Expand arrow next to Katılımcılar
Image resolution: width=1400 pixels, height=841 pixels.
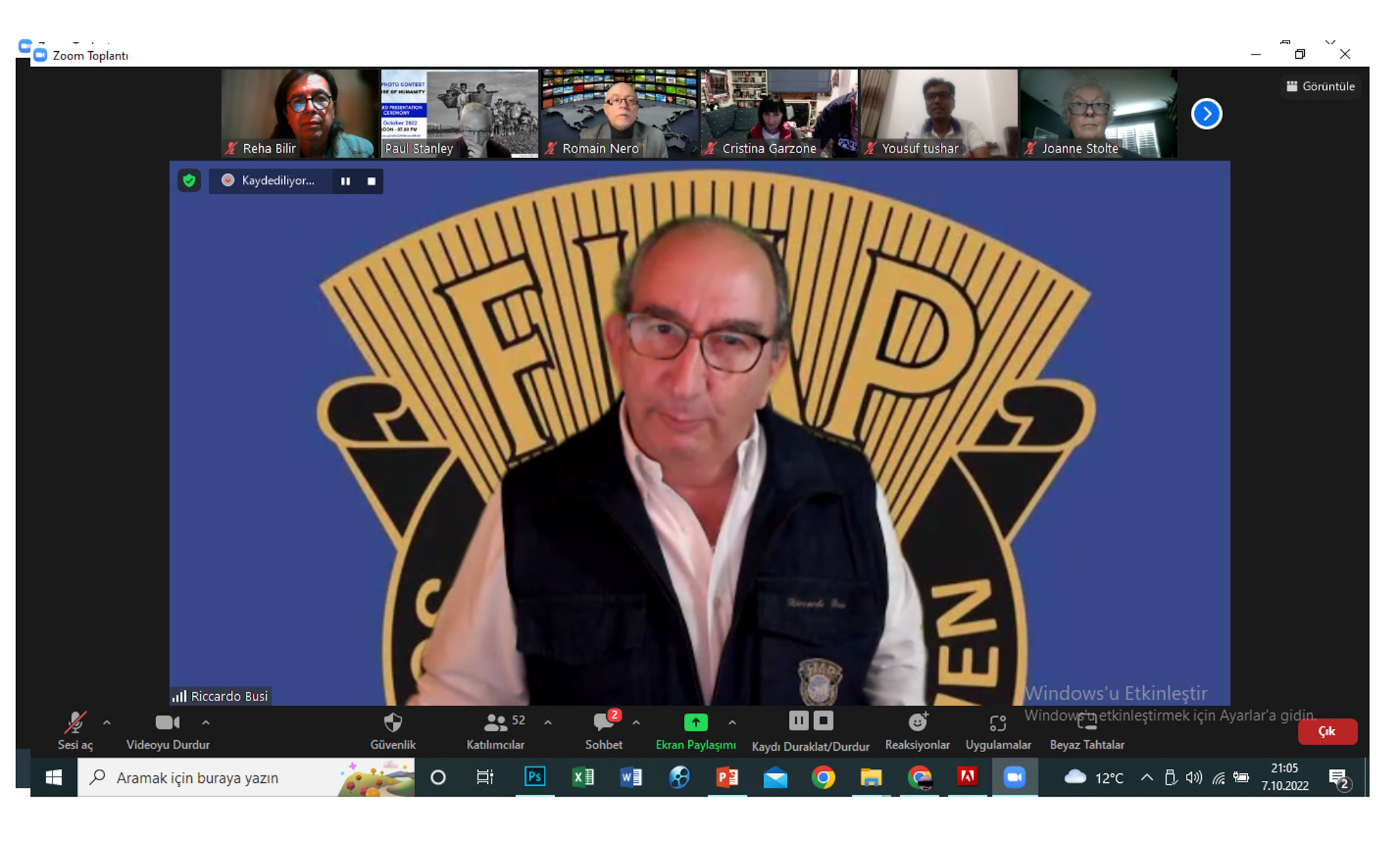(548, 723)
